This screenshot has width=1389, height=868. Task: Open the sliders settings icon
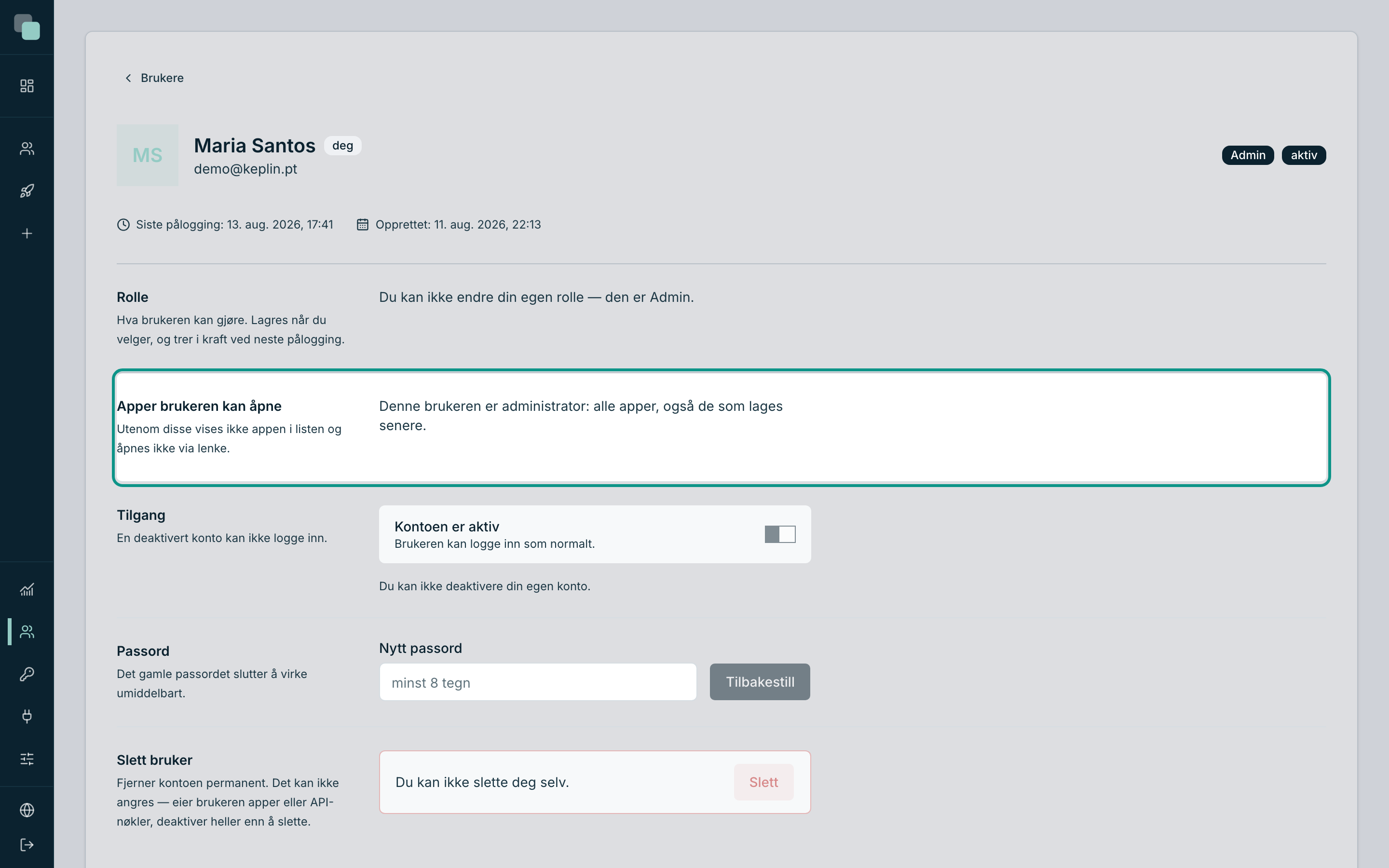point(27,759)
